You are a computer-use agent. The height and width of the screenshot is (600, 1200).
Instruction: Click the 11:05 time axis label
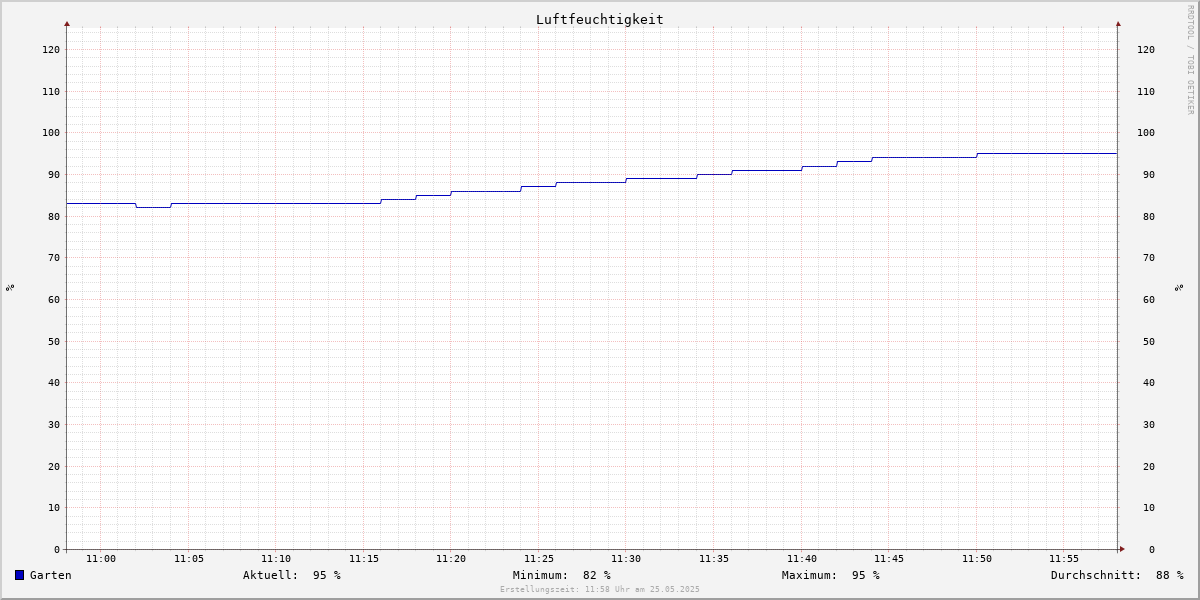click(x=188, y=559)
